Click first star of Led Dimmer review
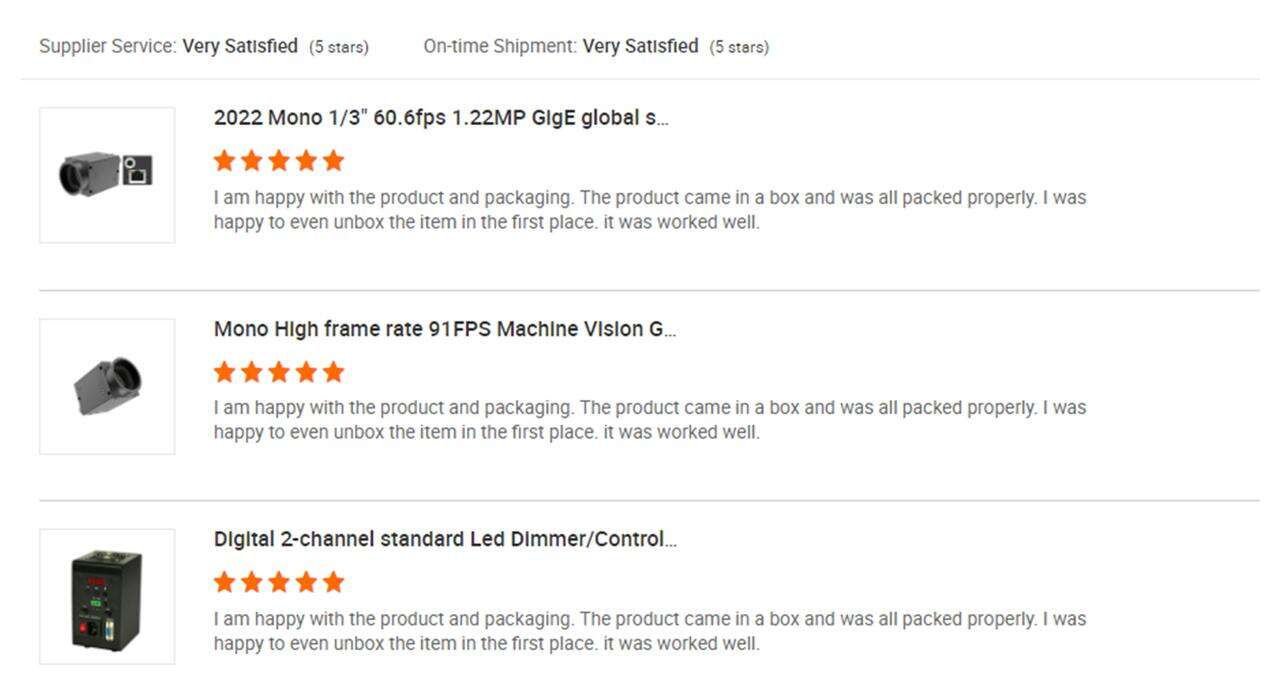This screenshot has width=1275, height=693. 224,583
